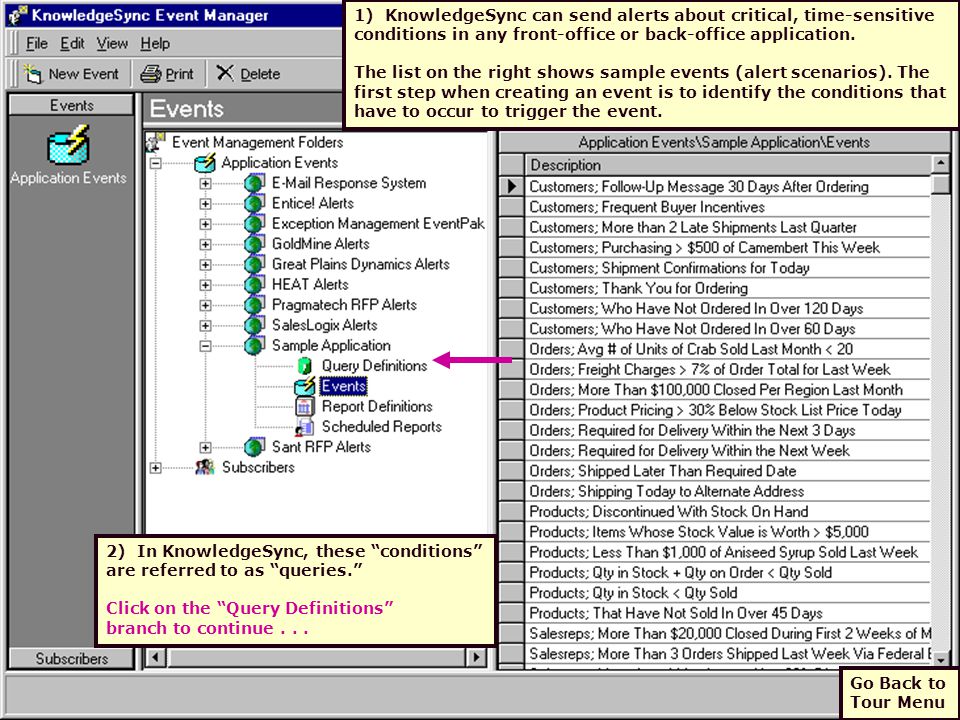Open the Help menu
This screenshot has width=960, height=720.
155,43
